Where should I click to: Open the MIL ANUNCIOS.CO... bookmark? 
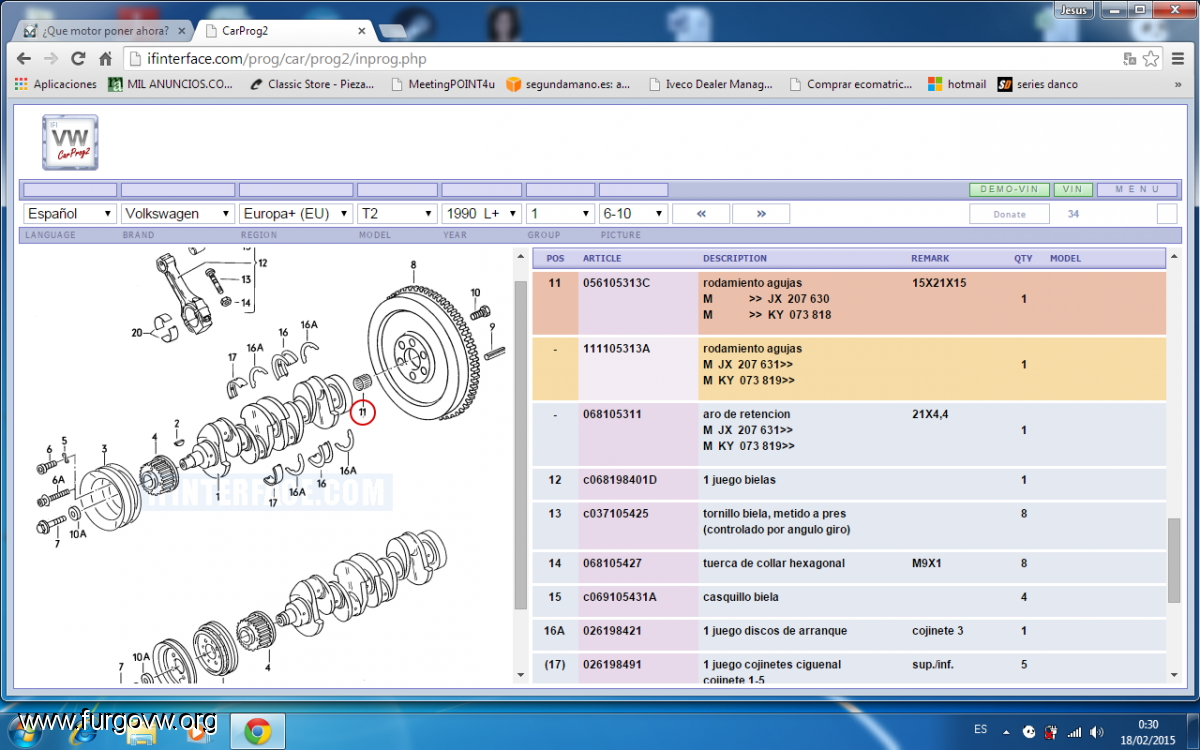coord(170,84)
